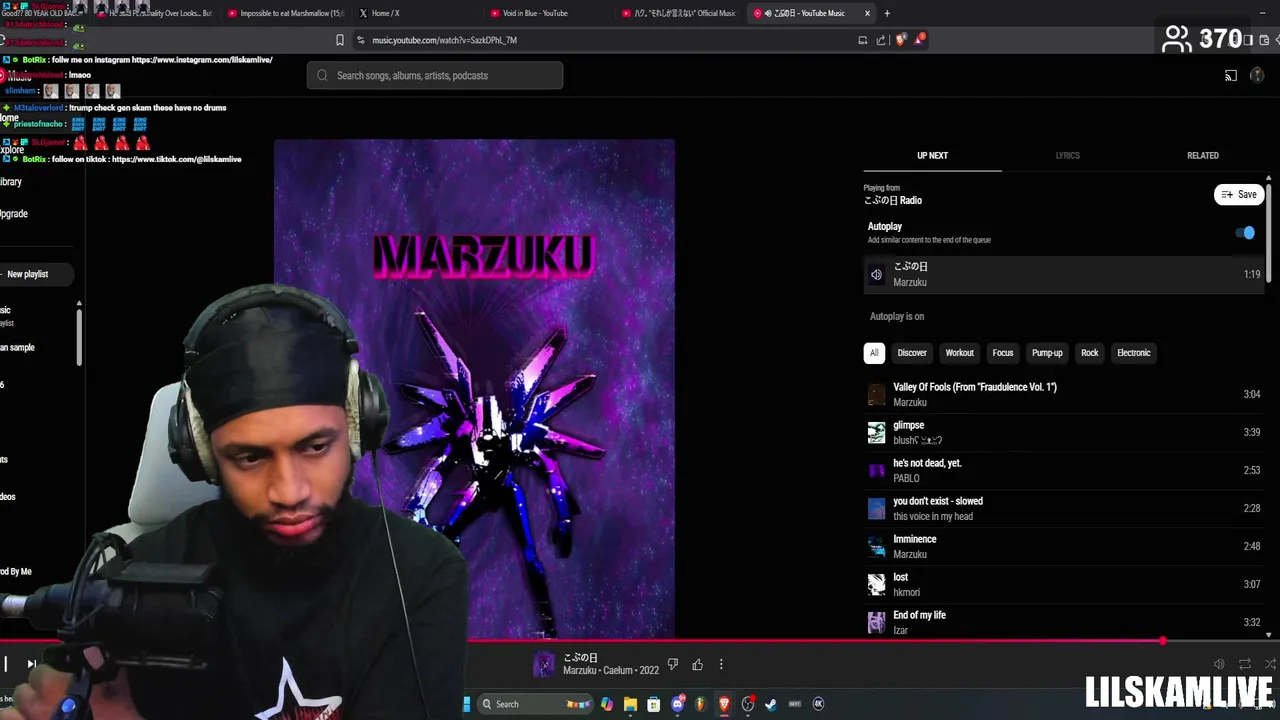This screenshot has width=1280, height=720.
Task: Select the Electronic filter chip
Action: 1133,353
